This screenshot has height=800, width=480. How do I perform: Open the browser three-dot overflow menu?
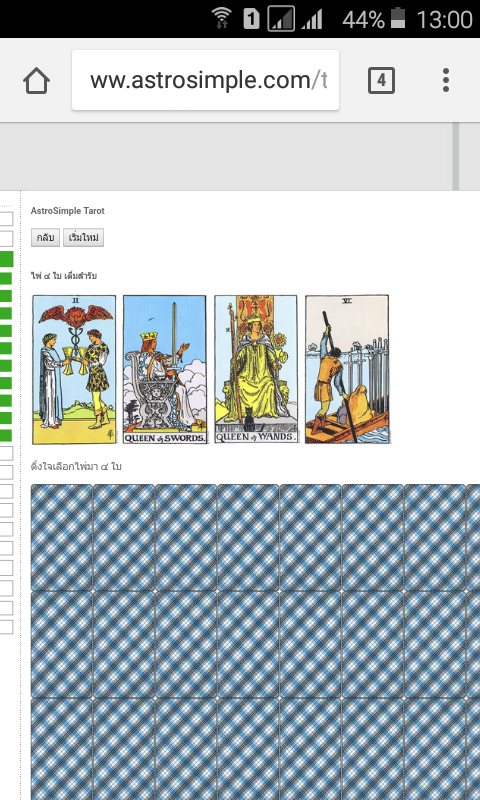click(446, 80)
